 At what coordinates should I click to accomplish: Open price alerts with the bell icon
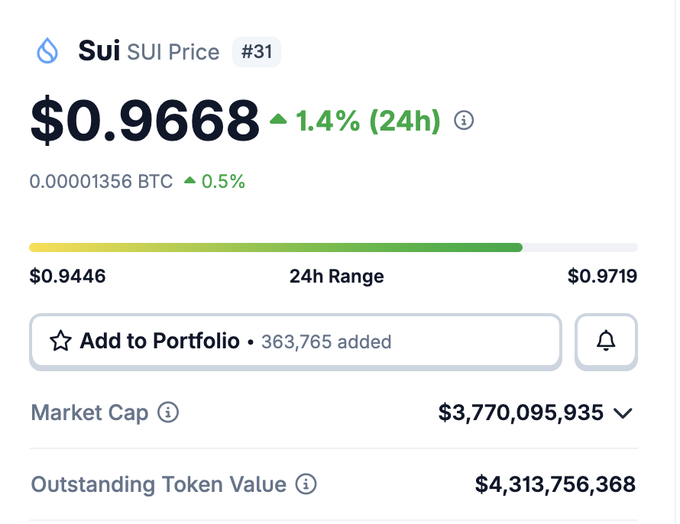point(606,341)
